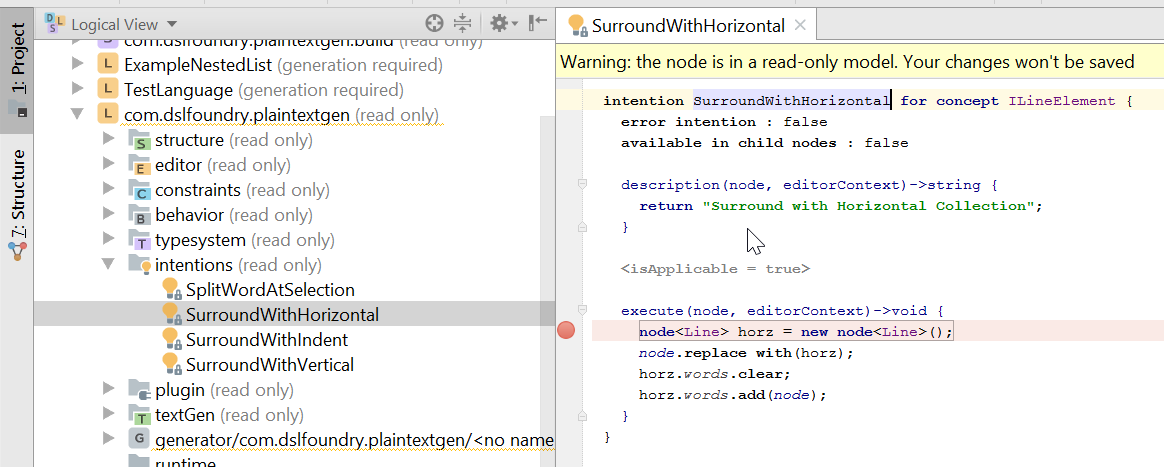Screen dimensions: 1164x467
Task: Click the SplitWordAtSelection lightbulb icon
Action: coord(171,290)
